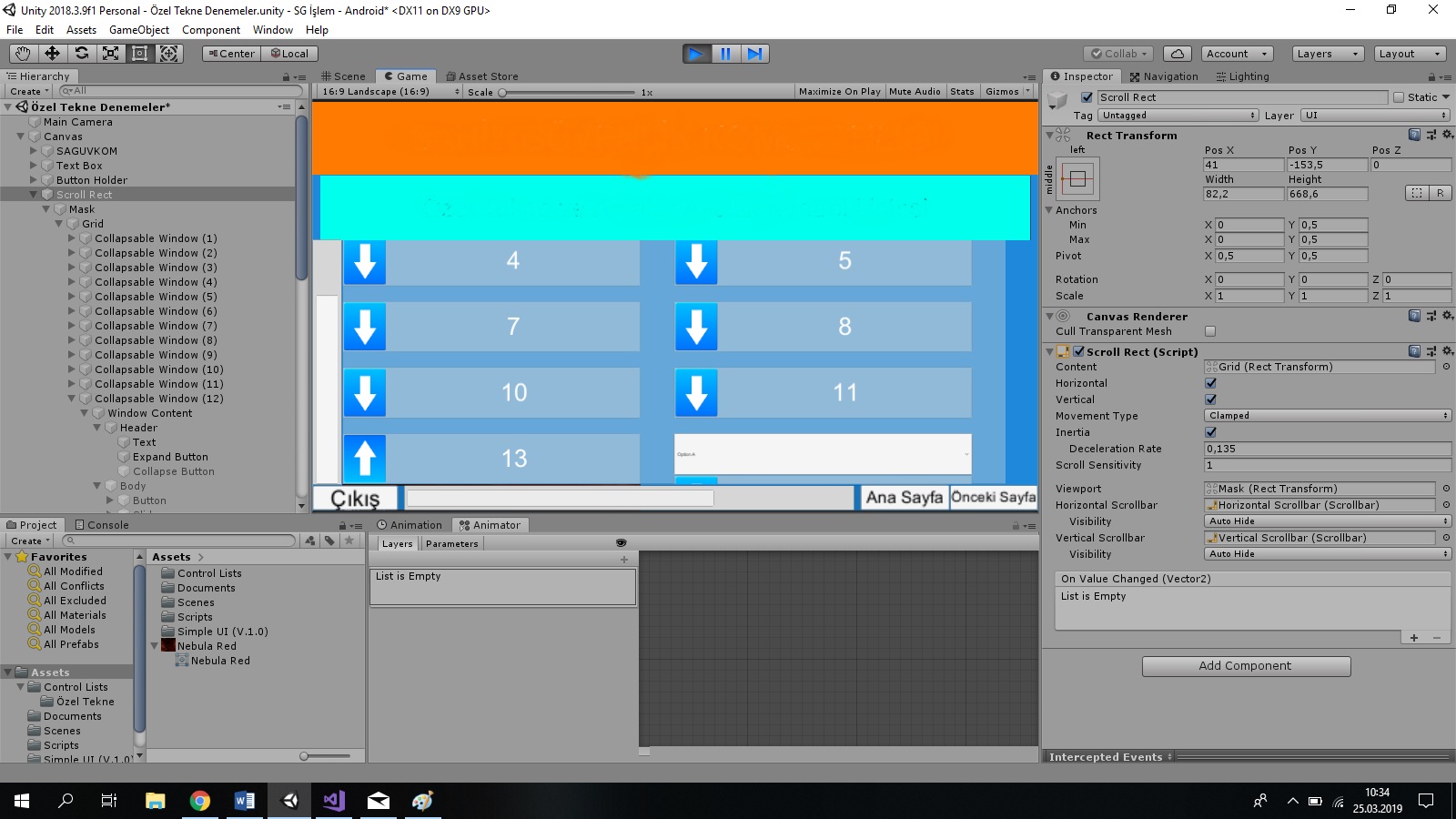Click the anchor presets icon
The height and width of the screenshot is (819, 1456).
1078,178
